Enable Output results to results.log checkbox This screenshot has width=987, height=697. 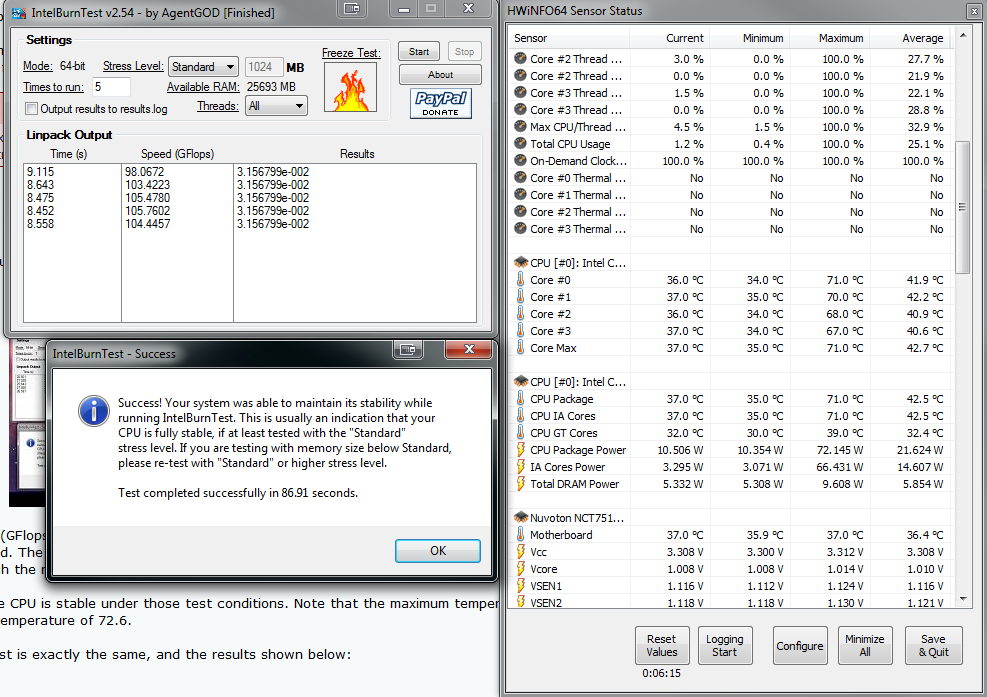(x=31, y=109)
